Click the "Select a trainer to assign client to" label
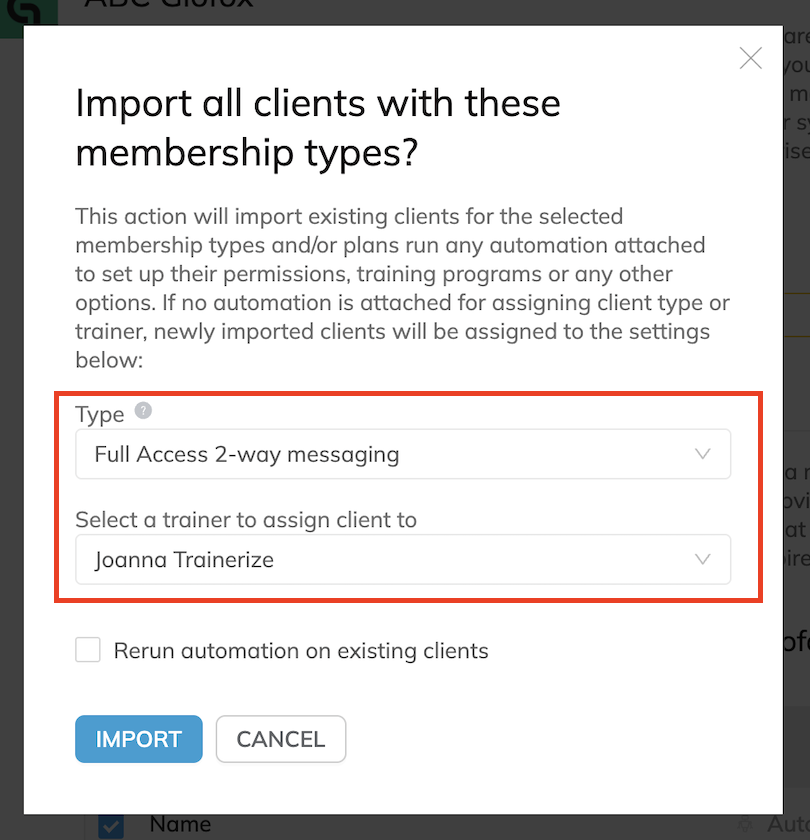The width and height of the screenshot is (810, 840). [246, 520]
